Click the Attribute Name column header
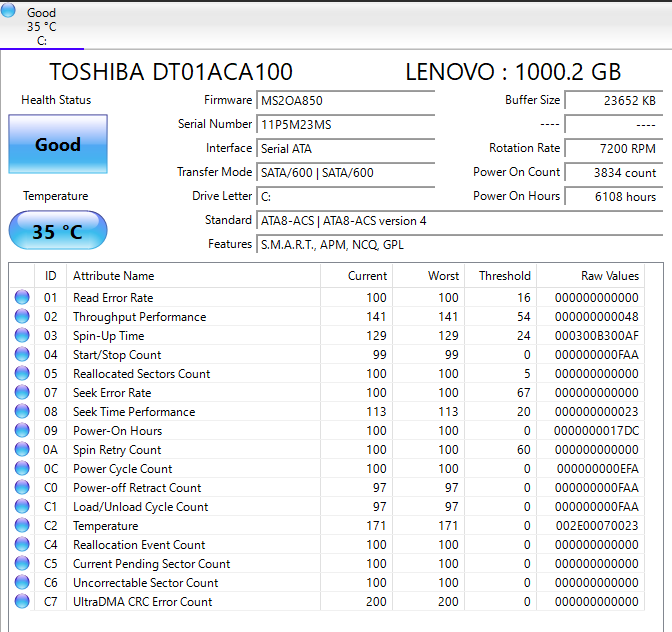 point(193,276)
